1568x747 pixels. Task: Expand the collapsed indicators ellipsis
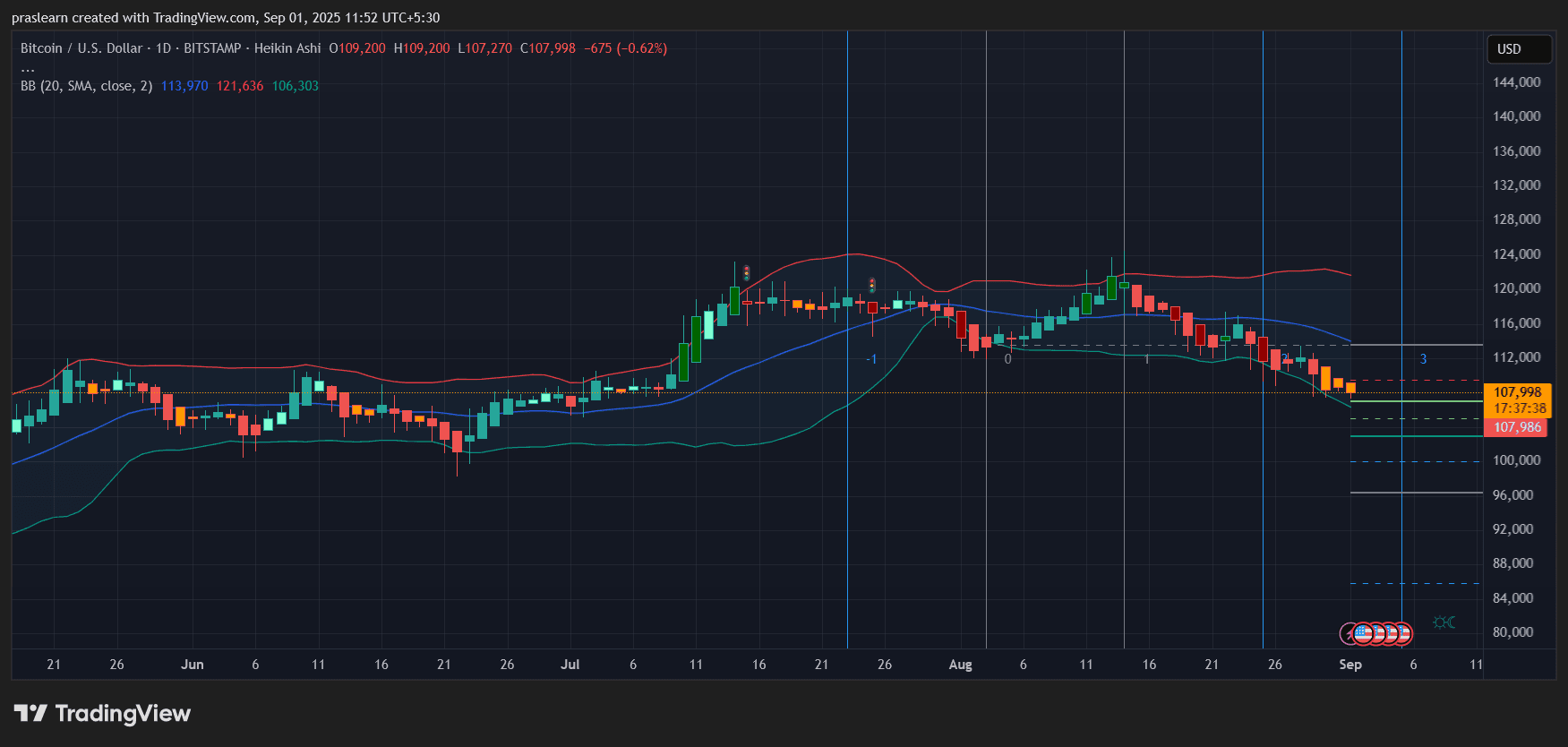28,68
